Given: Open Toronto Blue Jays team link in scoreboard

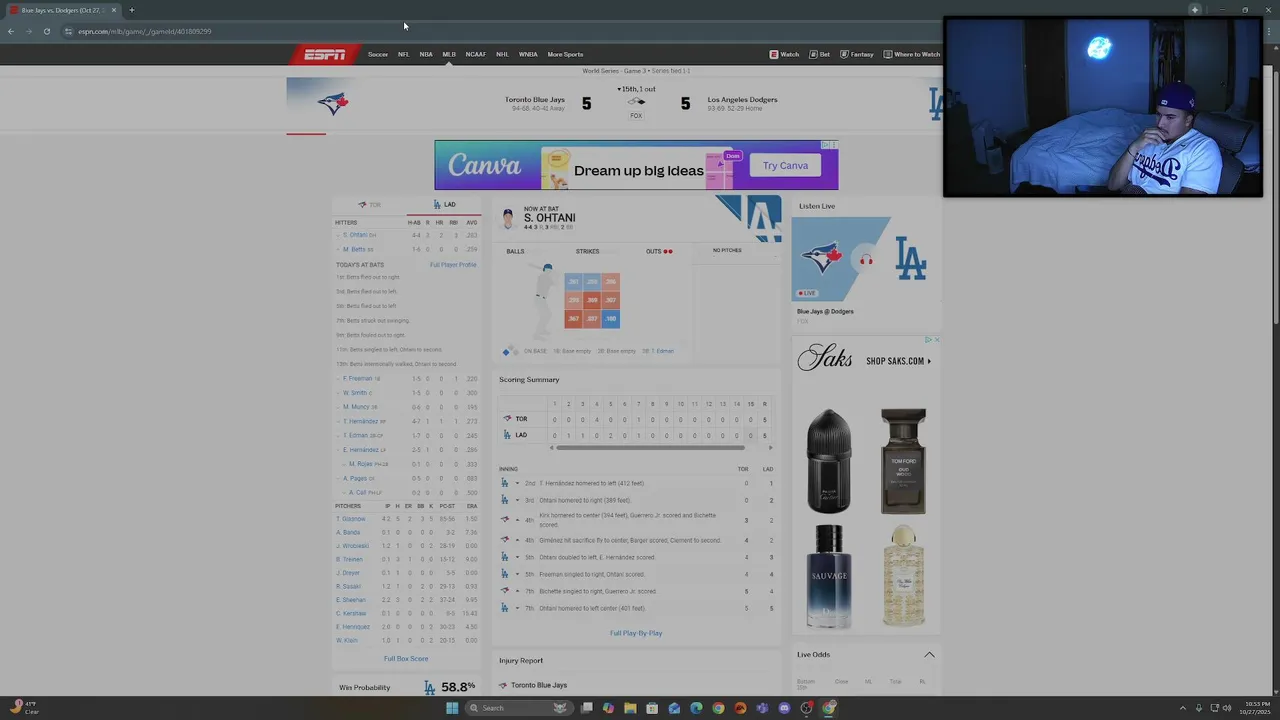Looking at the screenshot, I should (535, 99).
